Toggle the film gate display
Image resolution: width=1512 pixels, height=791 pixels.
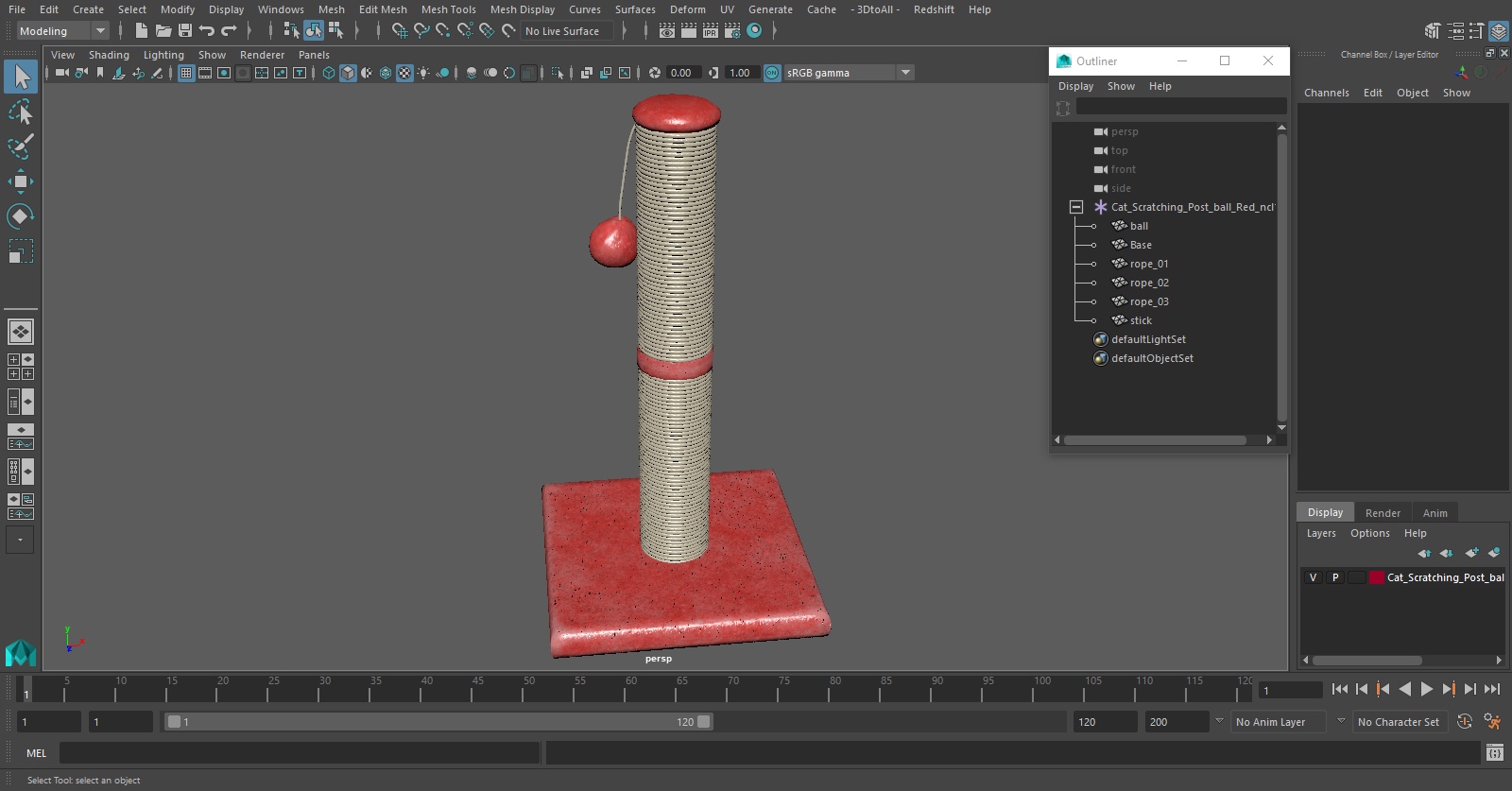(x=205, y=73)
